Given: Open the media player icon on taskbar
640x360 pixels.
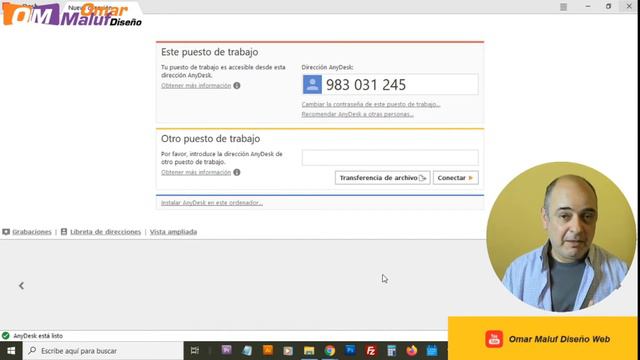Looking at the screenshot, I should tap(288, 351).
